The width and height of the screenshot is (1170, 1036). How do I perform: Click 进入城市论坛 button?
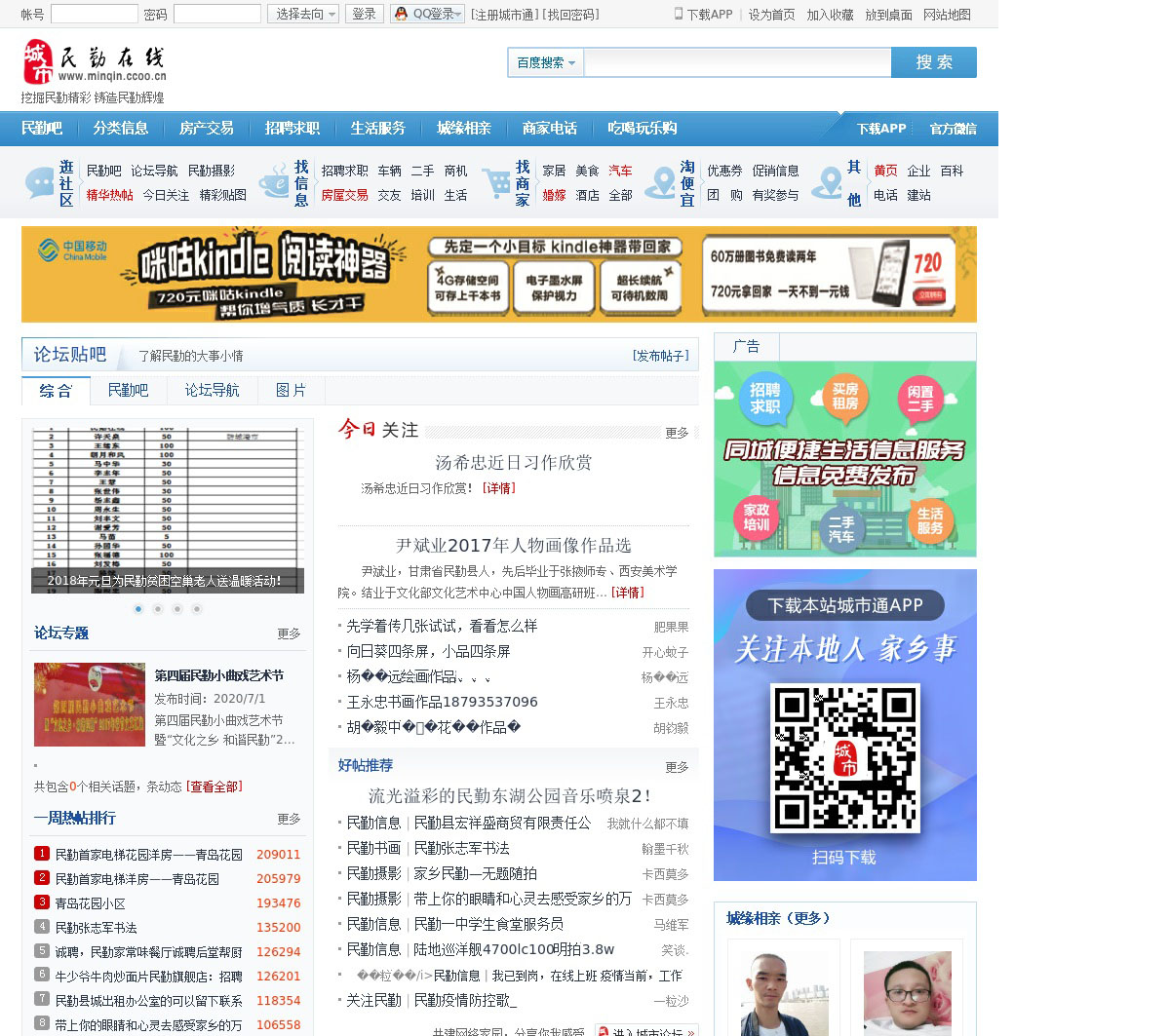coord(645,1032)
